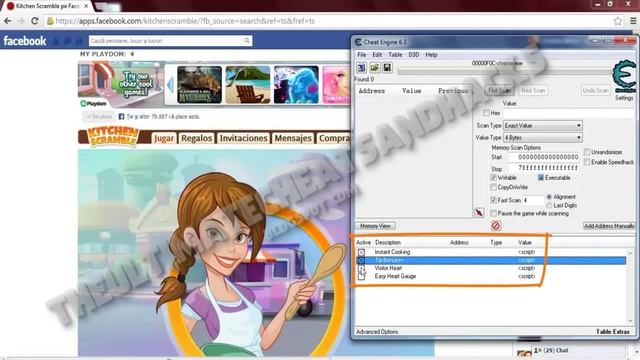Enable Pause the game while scanning
Screen dimensions: 640x360
[x=493, y=213]
